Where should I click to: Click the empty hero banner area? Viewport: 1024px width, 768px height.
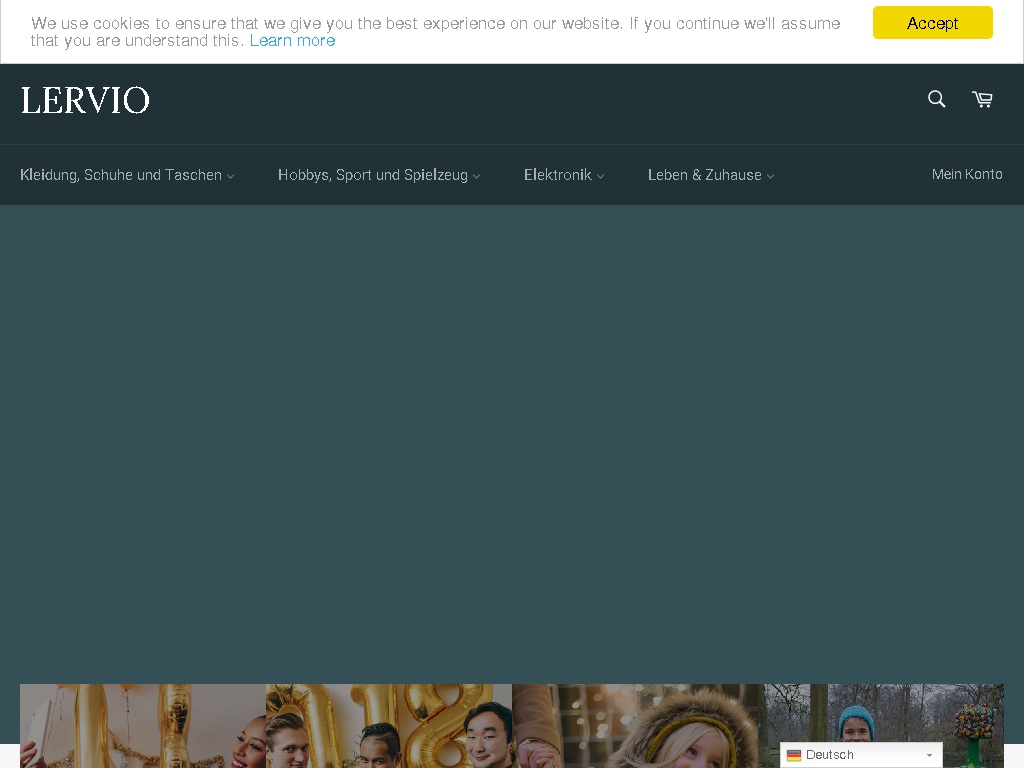(x=512, y=440)
